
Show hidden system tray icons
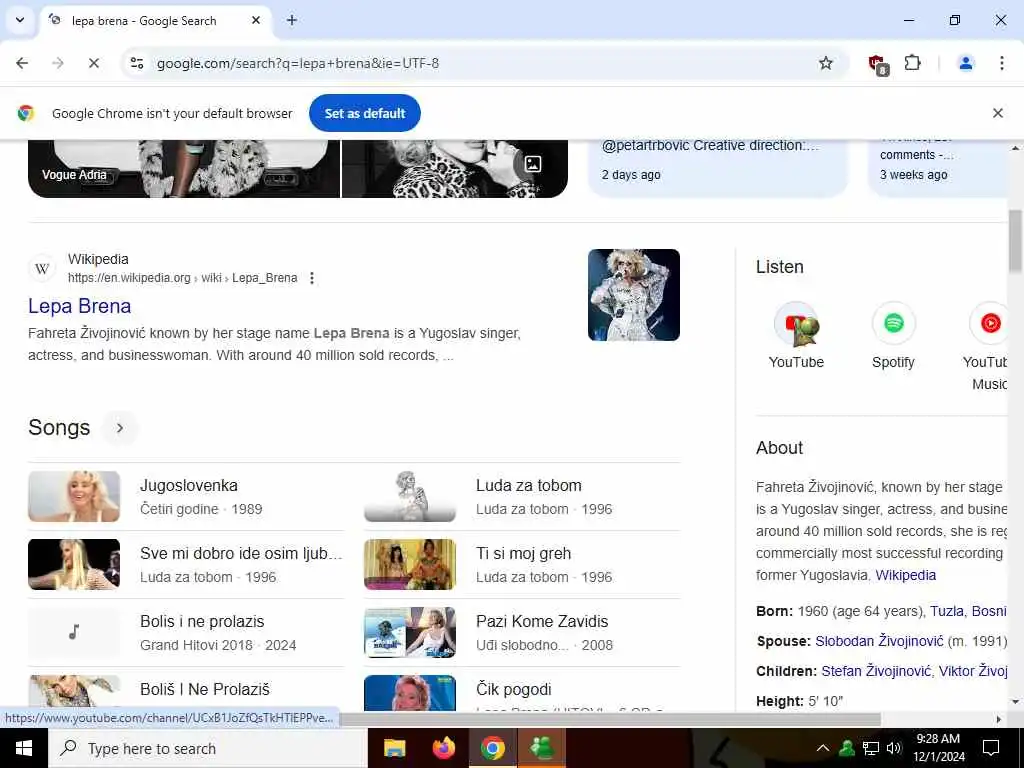tap(824, 748)
